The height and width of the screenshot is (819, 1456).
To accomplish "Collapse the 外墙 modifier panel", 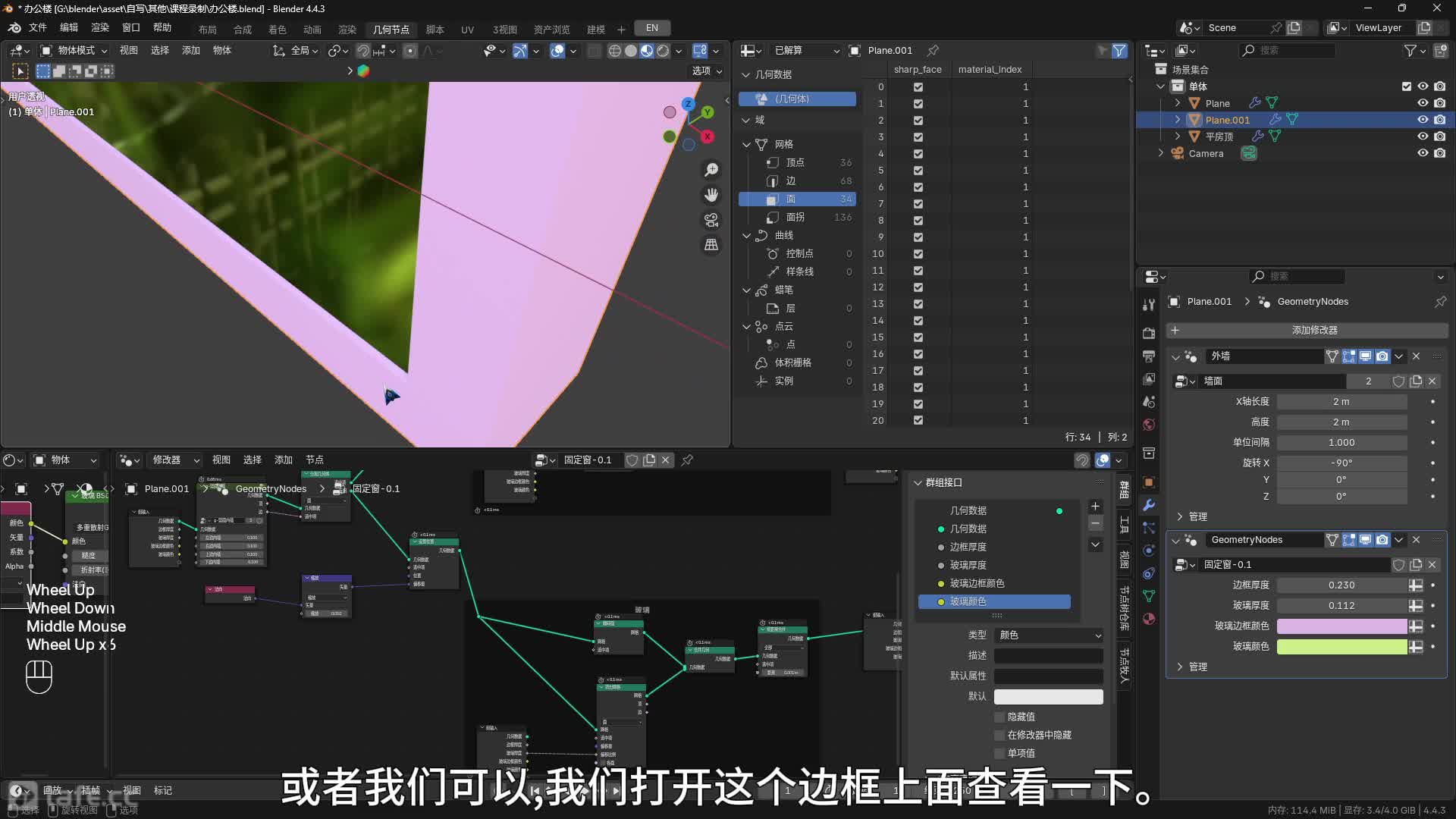I will coord(1175,356).
